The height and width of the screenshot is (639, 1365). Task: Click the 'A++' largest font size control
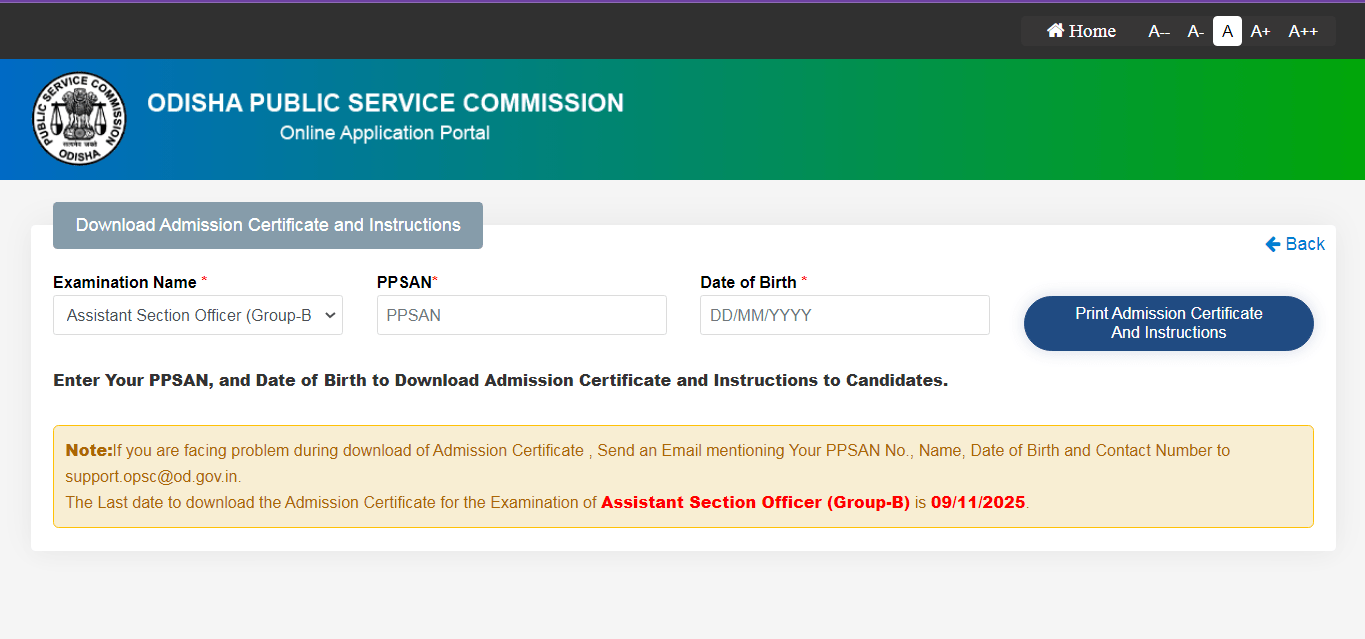click(1303, 31)
